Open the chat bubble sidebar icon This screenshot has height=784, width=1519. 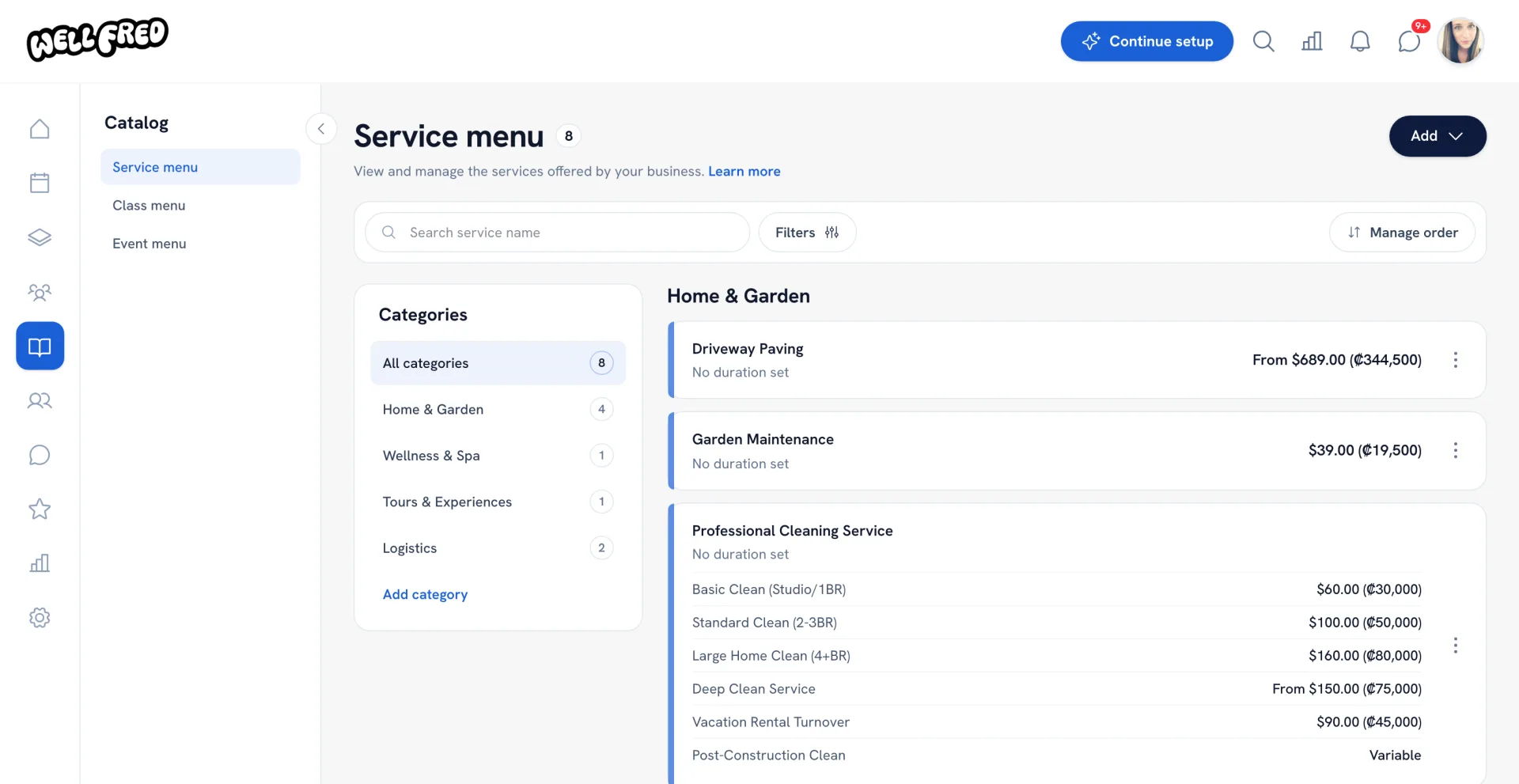(x=40, y=455)
